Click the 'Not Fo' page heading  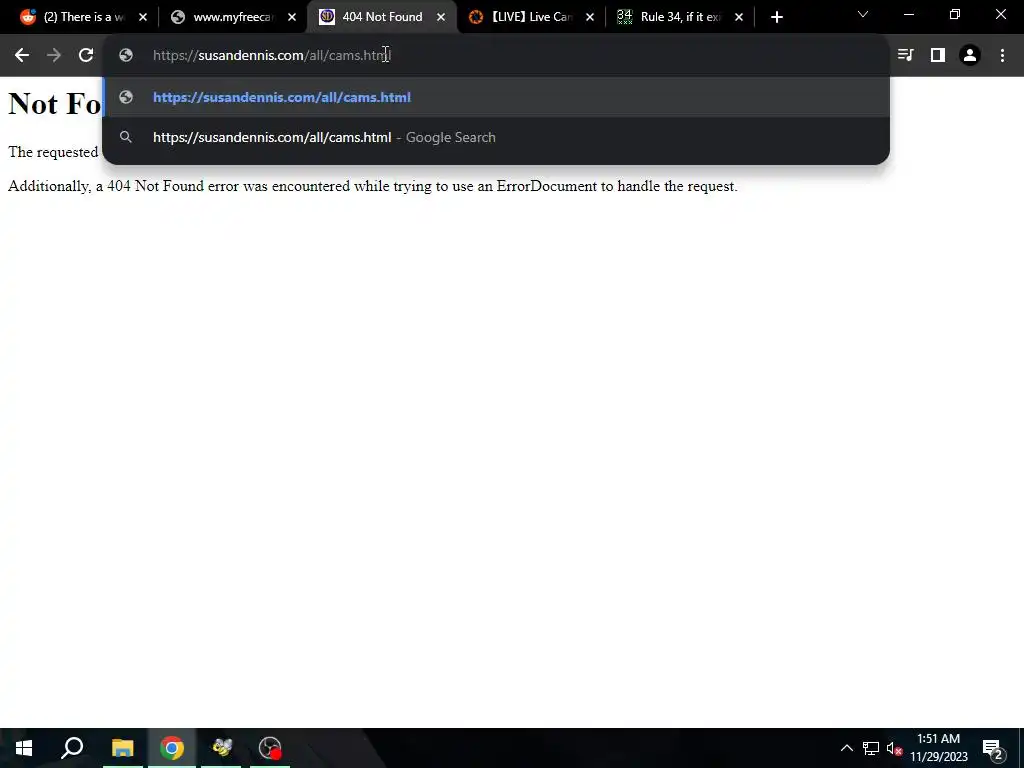54,103
